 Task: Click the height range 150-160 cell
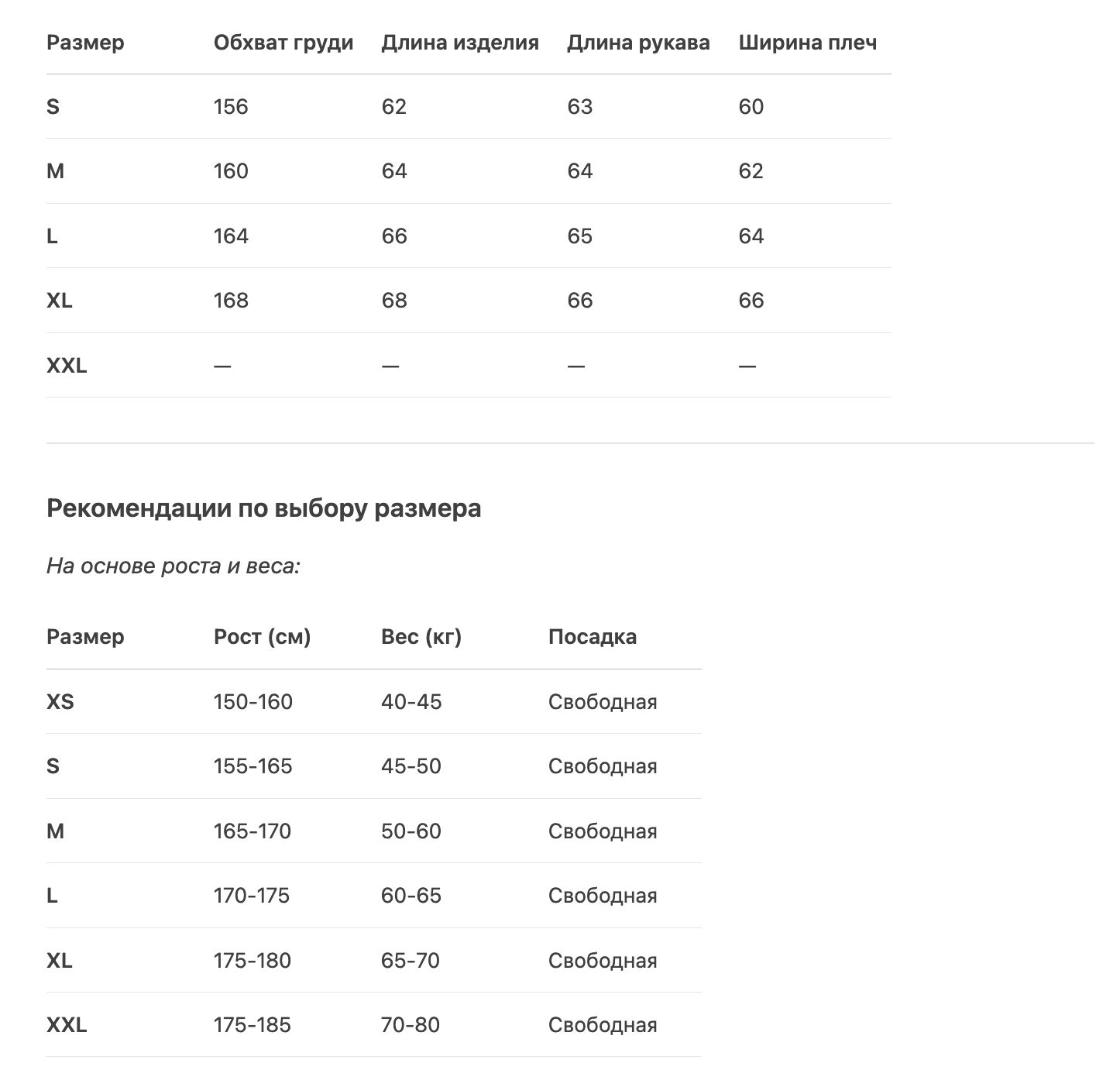coord(253,702)
